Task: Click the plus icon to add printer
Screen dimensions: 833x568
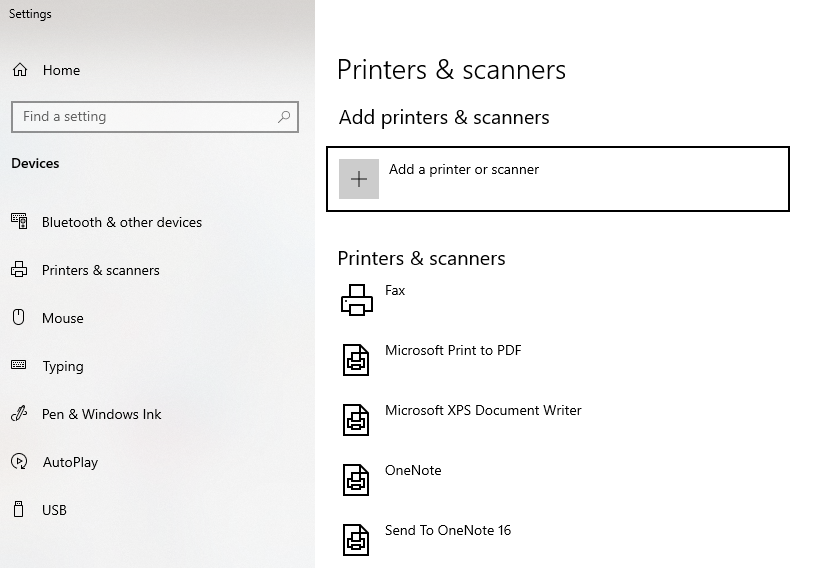Action: (359, 179)
